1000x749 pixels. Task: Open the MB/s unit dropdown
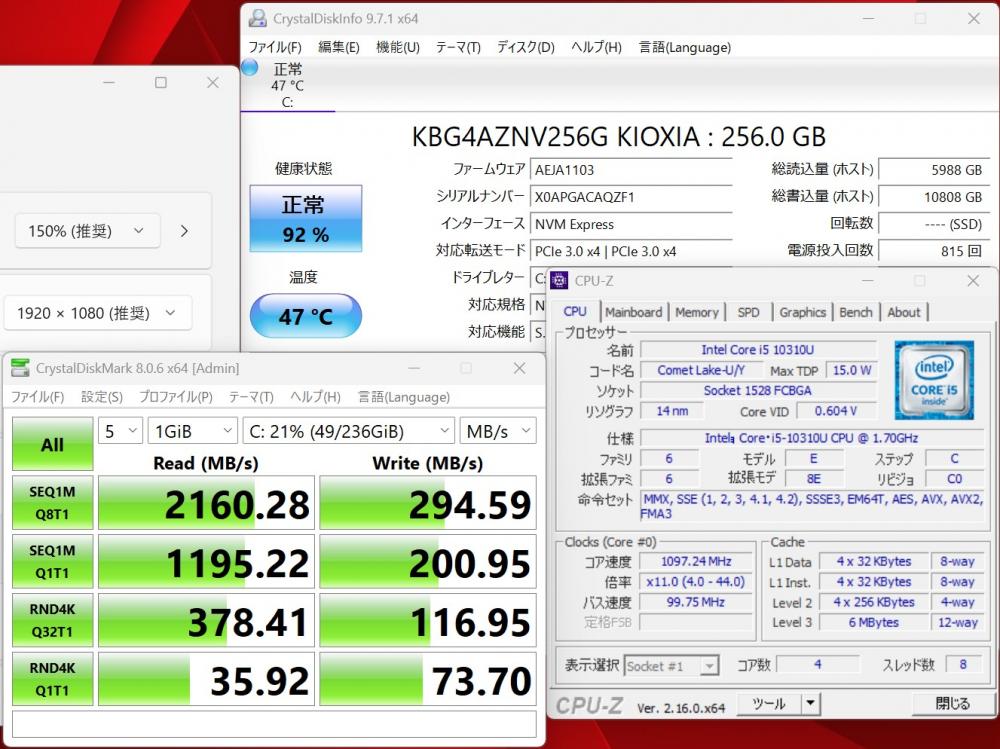coord(498,431)
